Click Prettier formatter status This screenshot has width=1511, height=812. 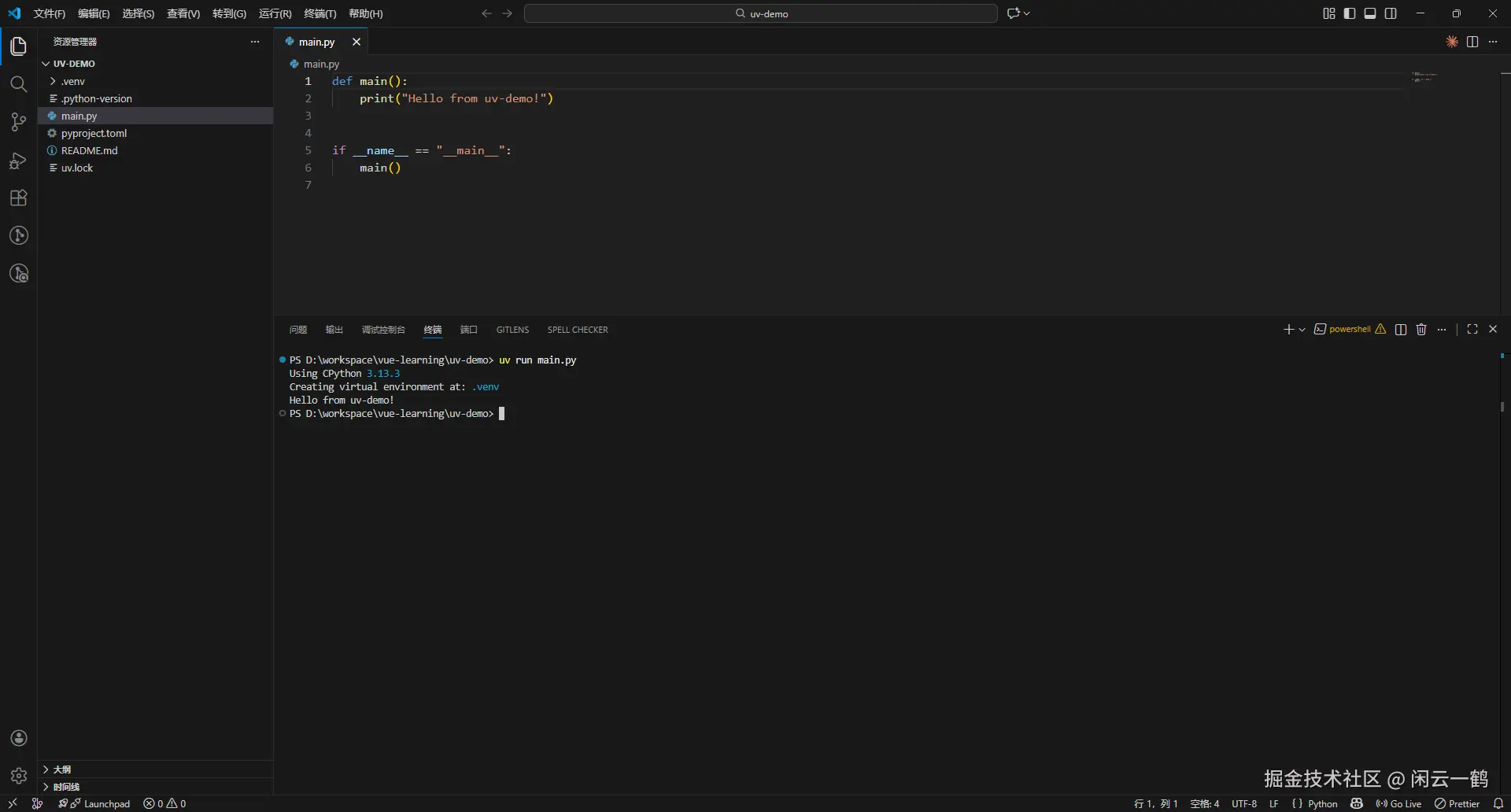[1457, 803]
